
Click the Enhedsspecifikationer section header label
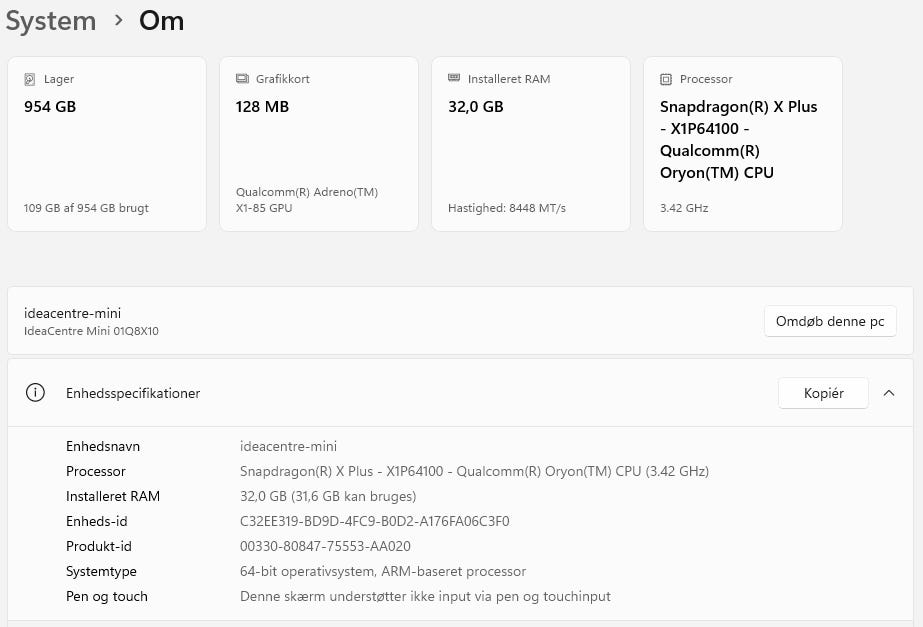133,393
